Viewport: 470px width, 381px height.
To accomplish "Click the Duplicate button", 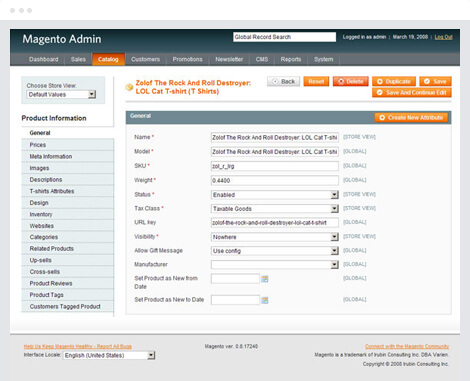I will (394, 82).
